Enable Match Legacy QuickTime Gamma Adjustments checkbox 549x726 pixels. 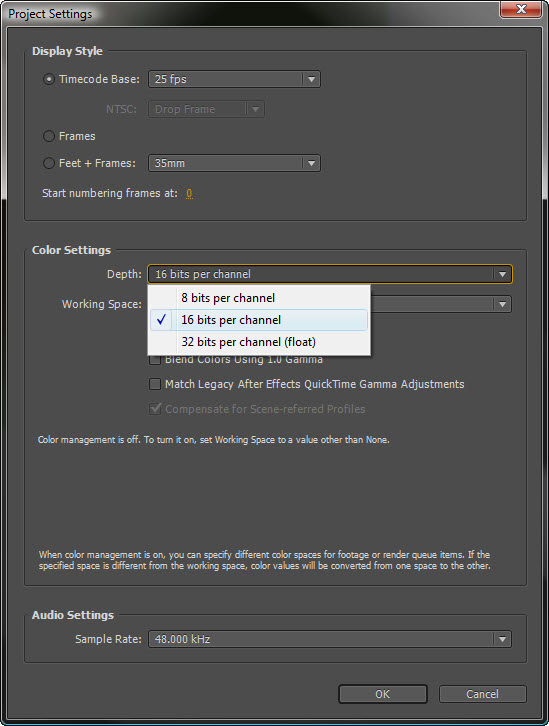tap(155, 384)
